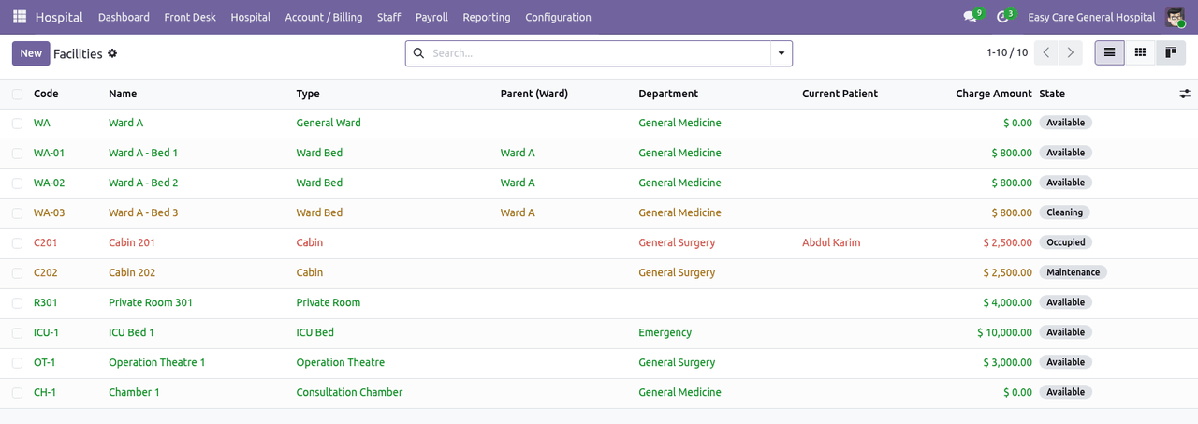Tick the checkbox for row WA-02
This screenshot has width=1198, height=424.
tap(17, 183)
